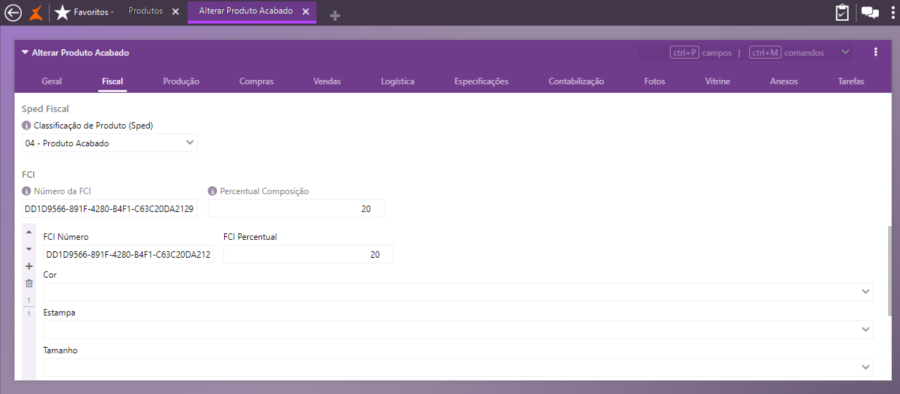Viewport: 900px width, 394px height.
Task: Click the Número da FCI field
Action: pyautogui.click(x=110, y=209)
